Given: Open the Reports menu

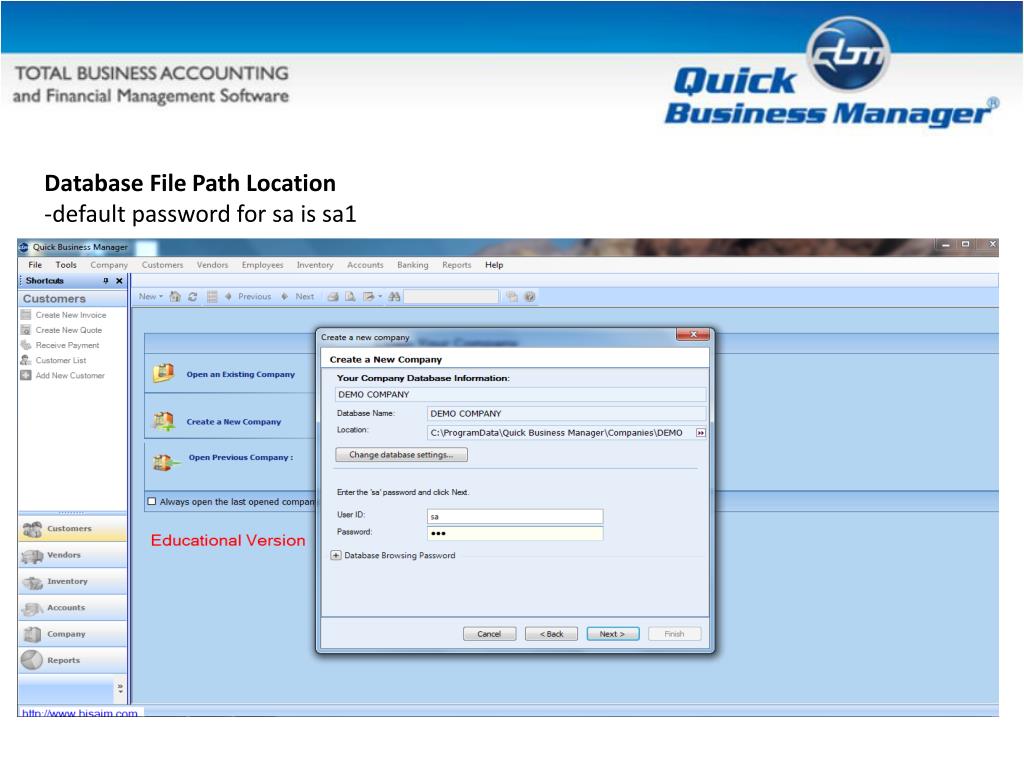Looking at the screenshot, I should pos(456,265).
